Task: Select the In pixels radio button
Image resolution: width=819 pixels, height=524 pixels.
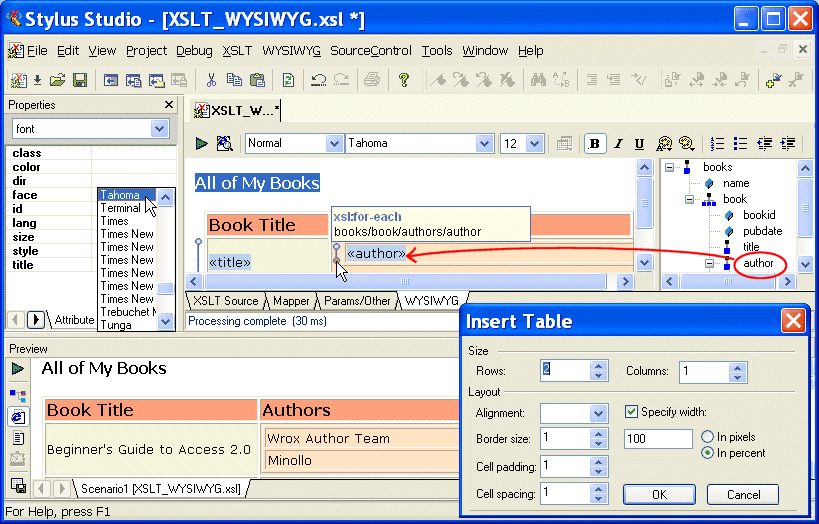Action: pyautogui.click(x=707, y=436)
